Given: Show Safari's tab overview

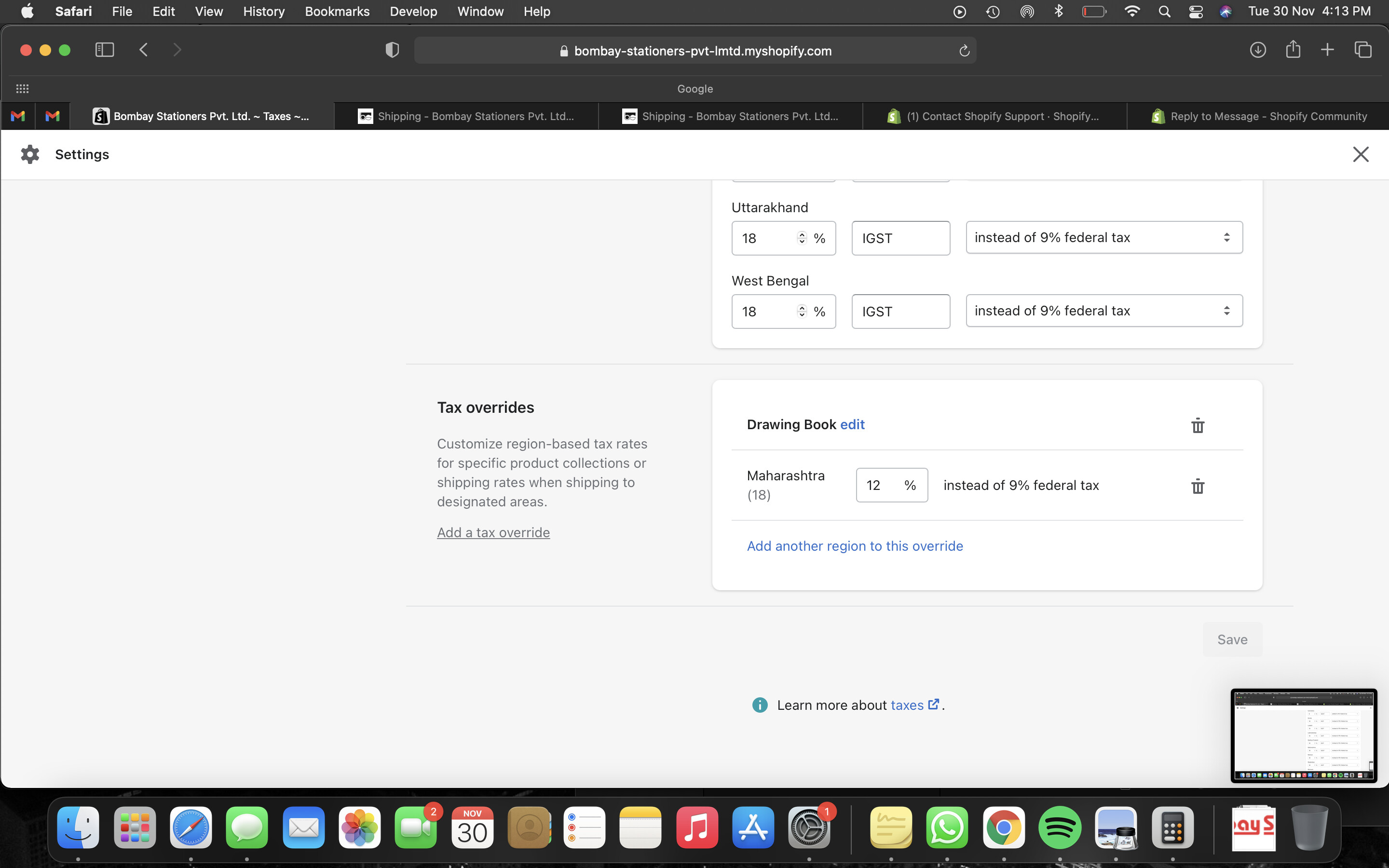Looking at the screenshot, I should pos(1362,51).
